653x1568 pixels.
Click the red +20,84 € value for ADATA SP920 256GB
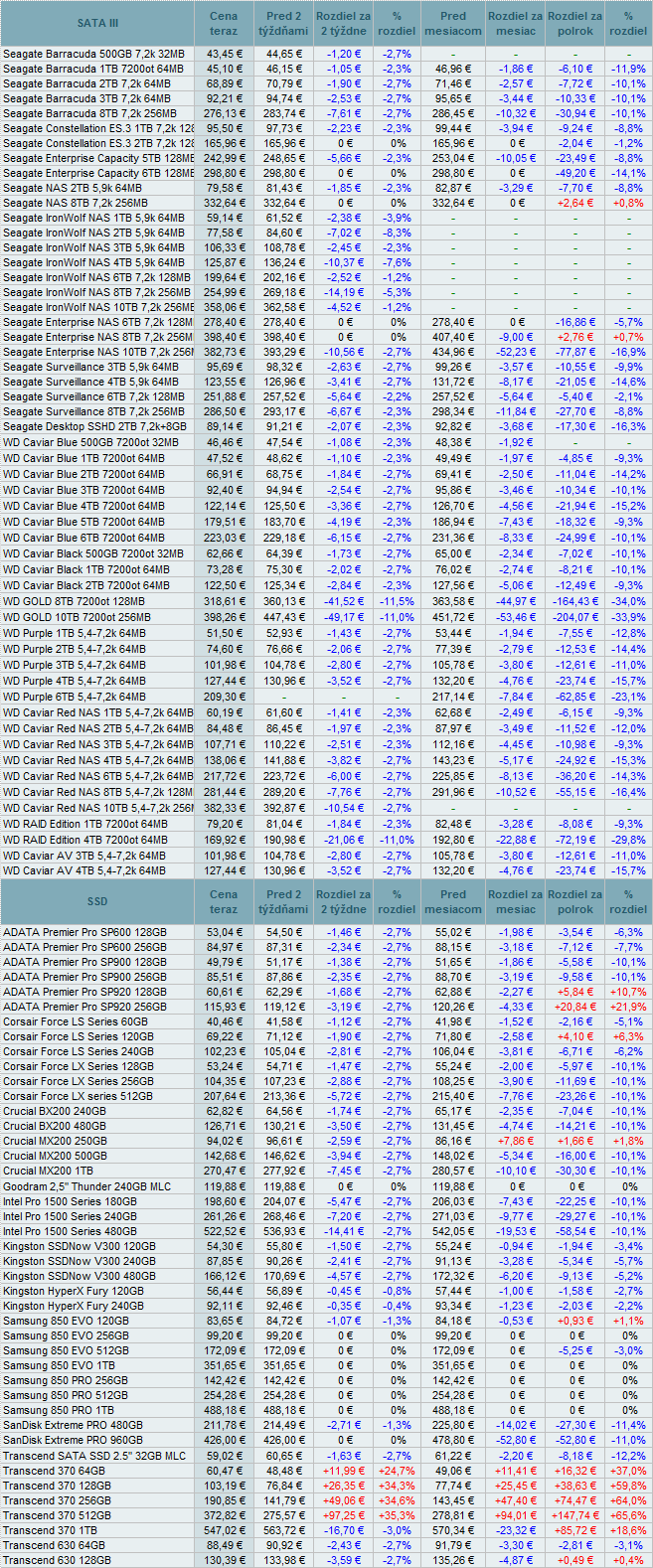[x=575, y=1007]
